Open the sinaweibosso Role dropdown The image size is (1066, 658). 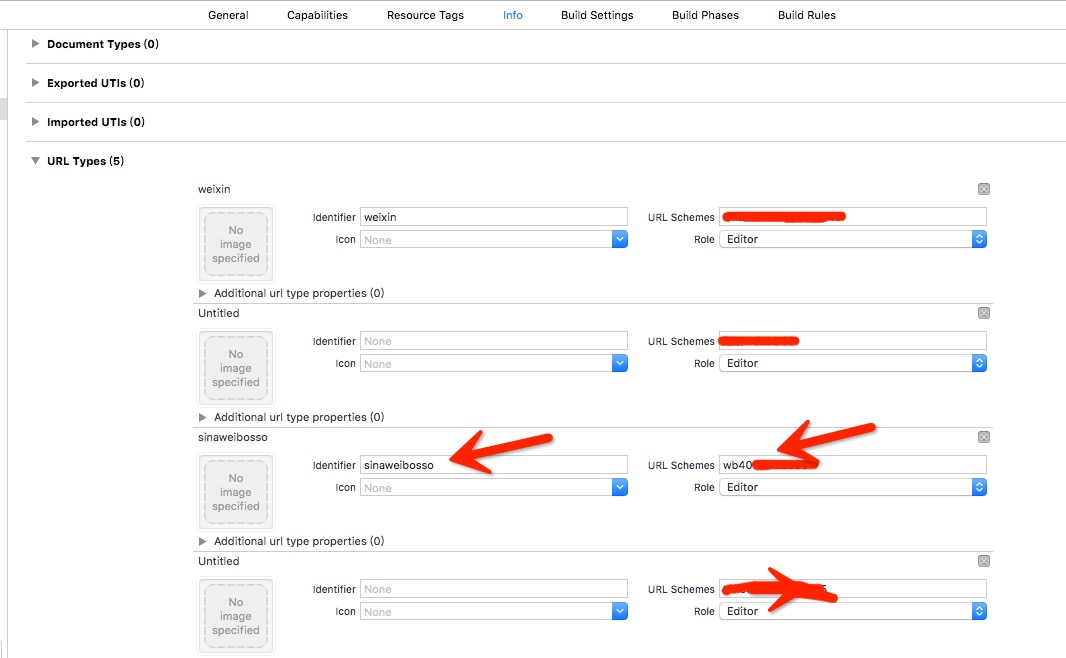(853, 487)
